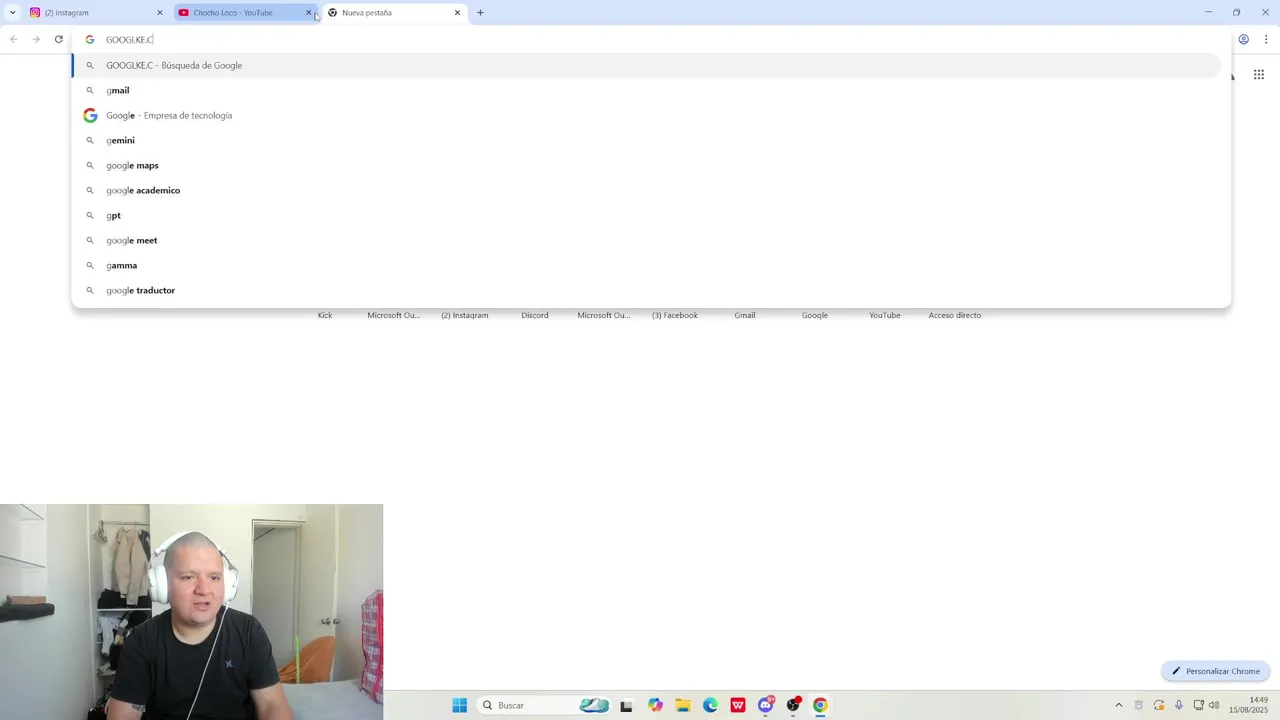Open File Explorer from the taskbar
1280x720 pixels.
(x=683, y=705)
